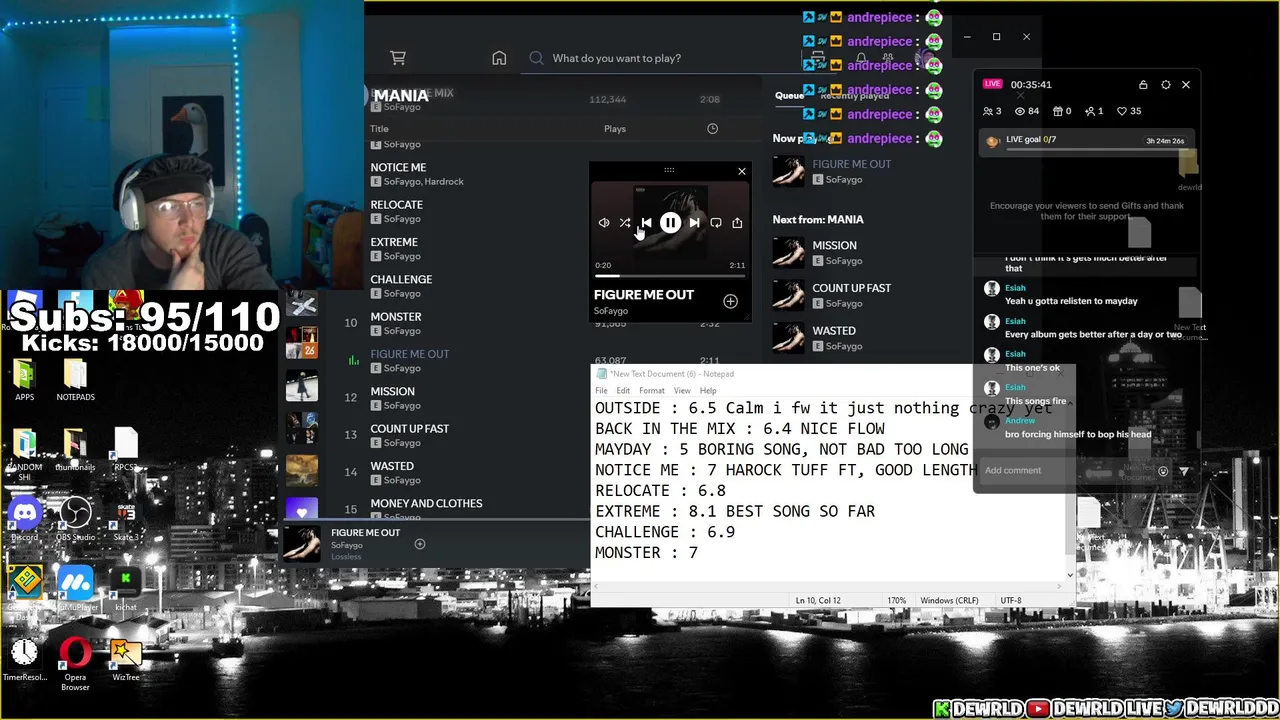
Task: Open the NOTEPADS desktop folder
Action: (75, 381)
